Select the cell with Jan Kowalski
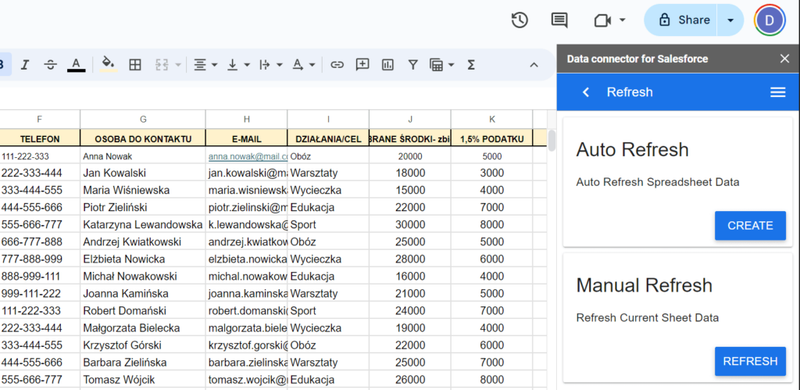Viewport: 800px width, 390px height. [x=143, y=173]
